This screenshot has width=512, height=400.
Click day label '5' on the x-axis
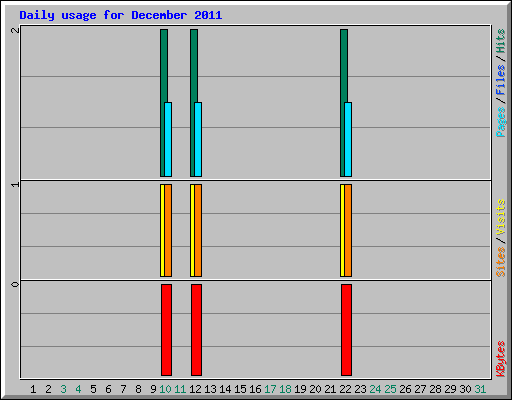[x=93, y=389]
